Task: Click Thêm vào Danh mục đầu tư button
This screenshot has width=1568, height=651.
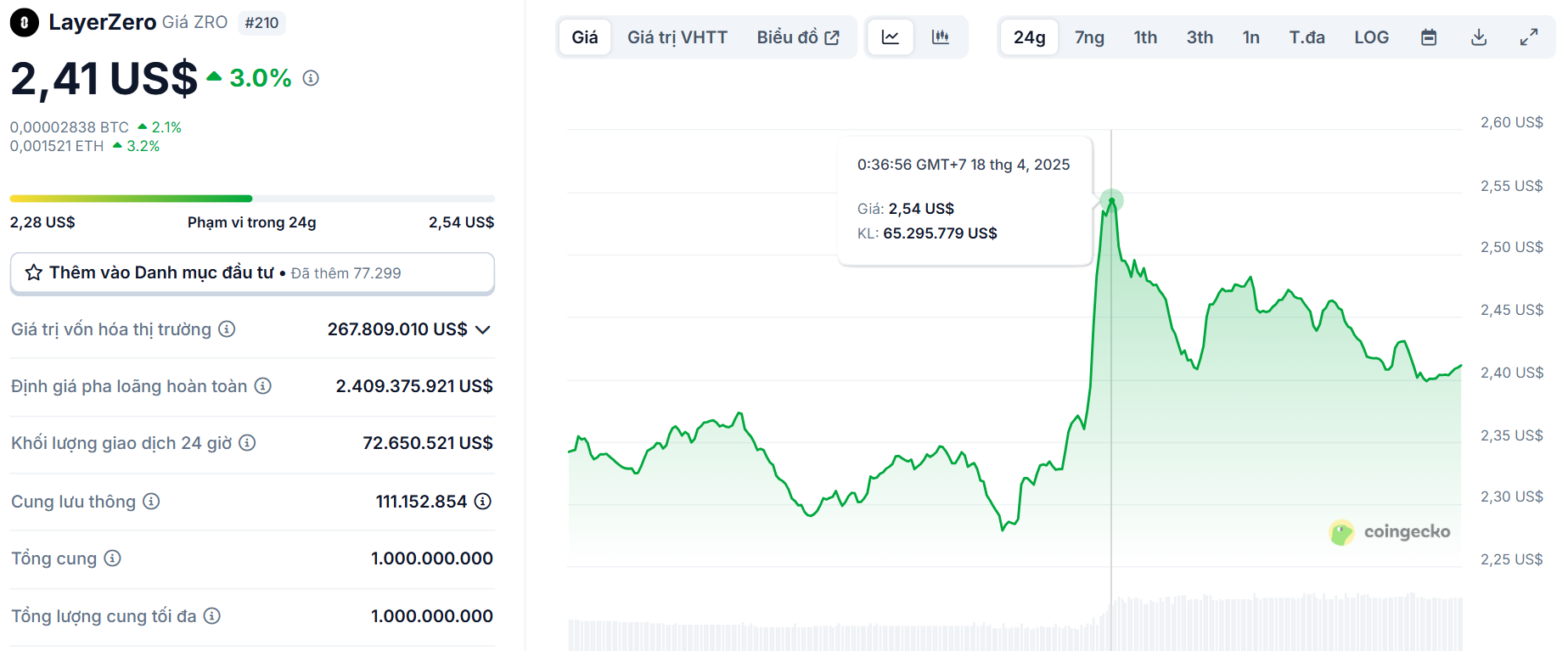Action: [x=252, y=273]
